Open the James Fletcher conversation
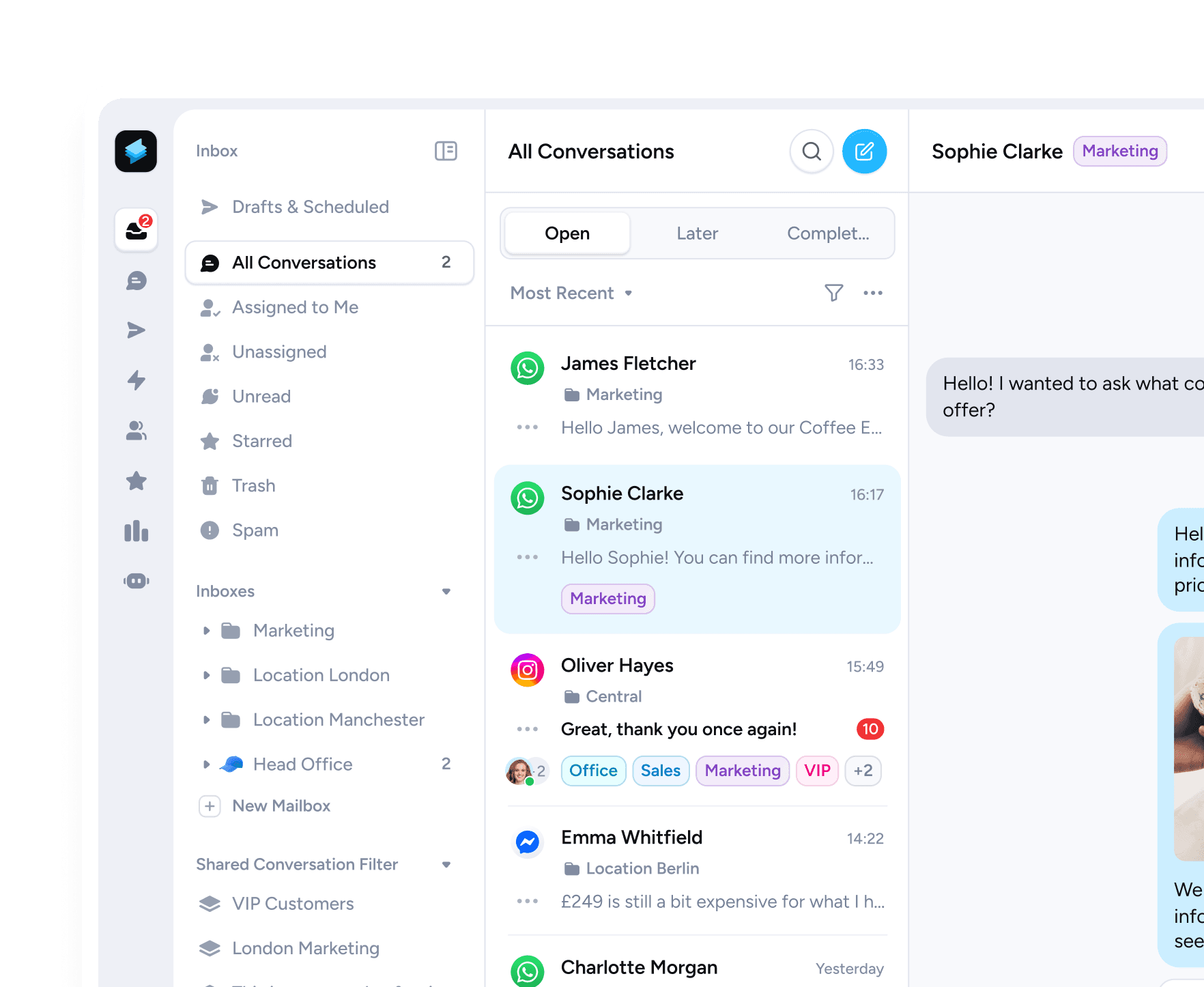The height and width of the screenshot is (987, 1204). [697, 395]
